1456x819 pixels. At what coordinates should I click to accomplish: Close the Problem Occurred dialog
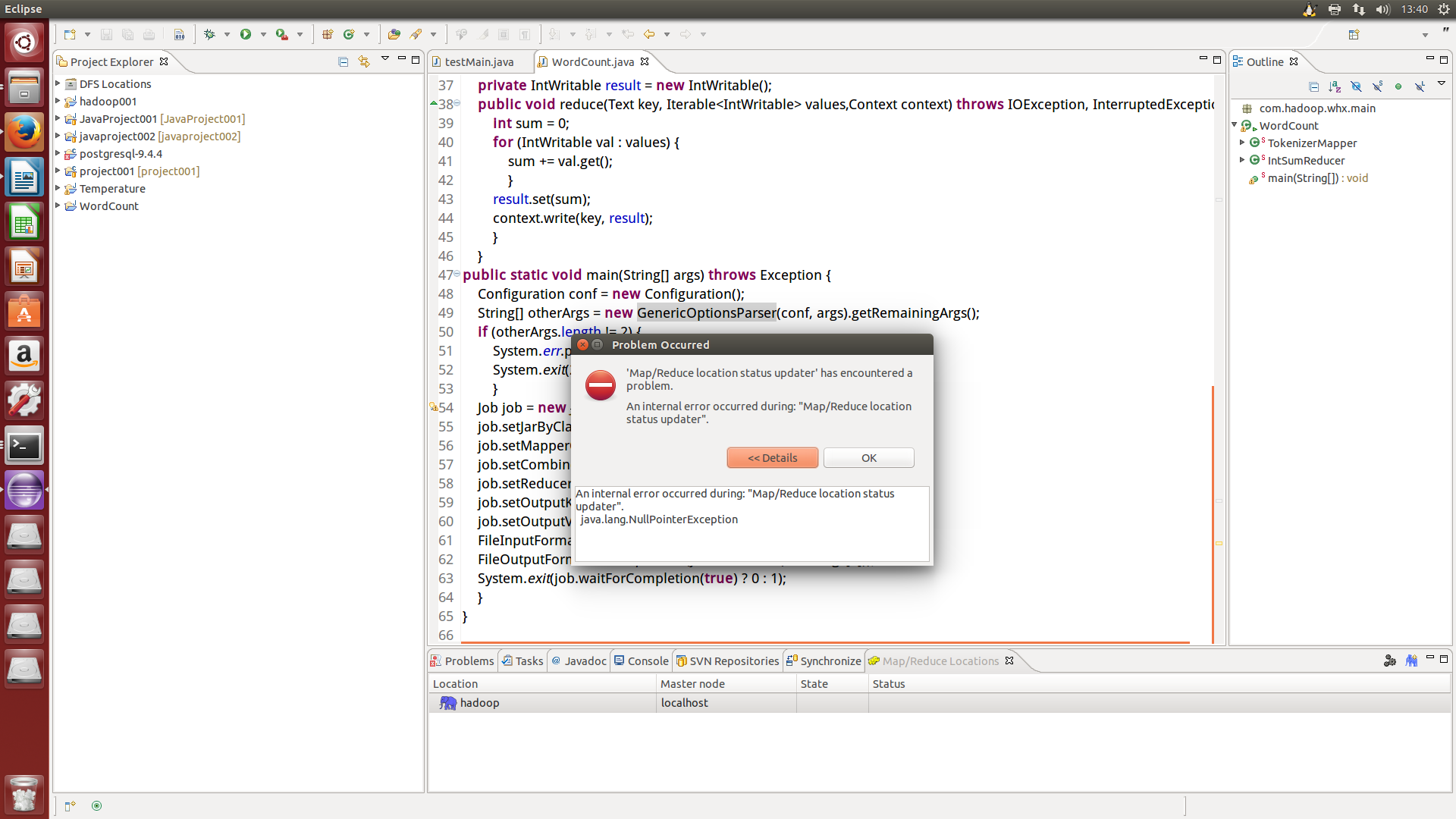pos(582,345)
